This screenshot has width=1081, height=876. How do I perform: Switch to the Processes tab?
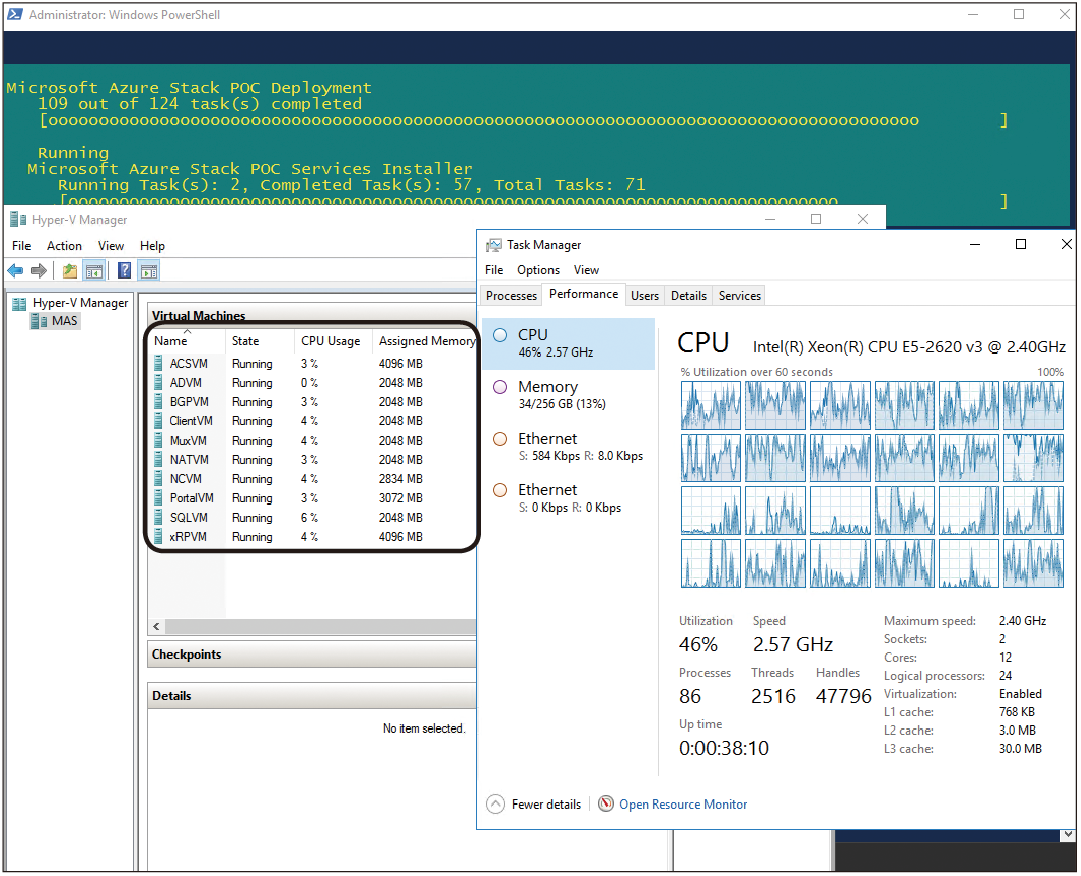[511, 296]
